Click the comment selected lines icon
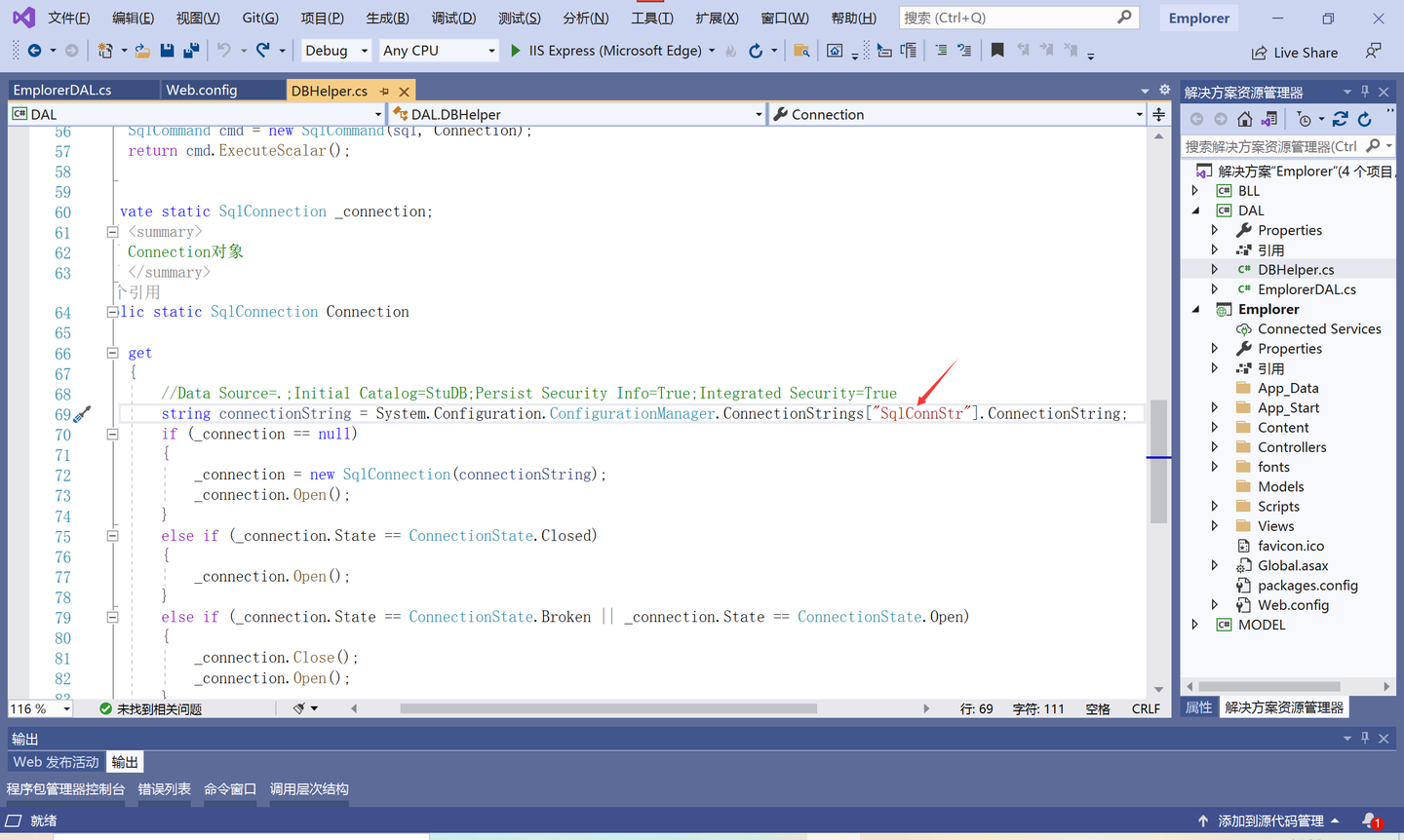 tap(941, 51)
